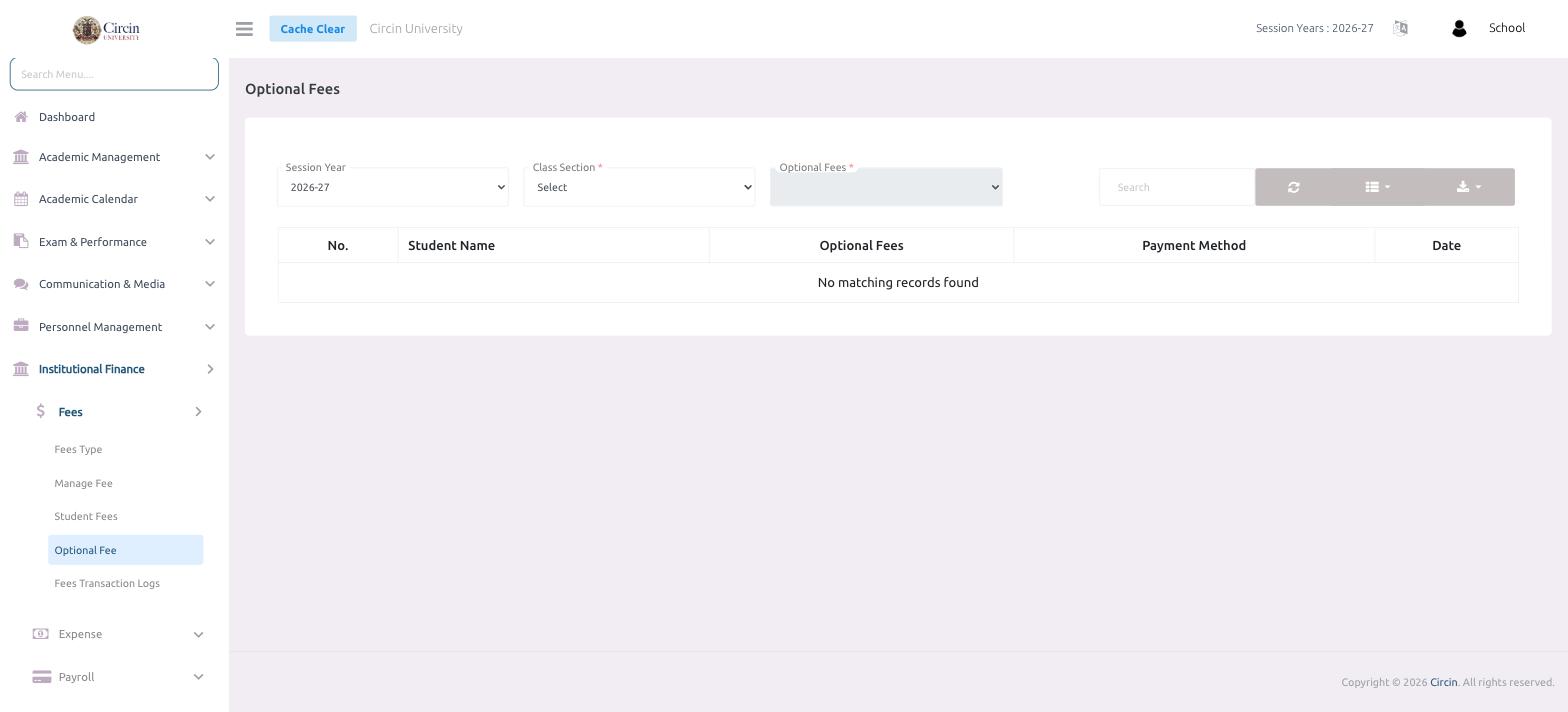Refresh the optional fees table
Image resolution: width=1568 pixels, height=712 pixels.
[x=1293, y=187]
